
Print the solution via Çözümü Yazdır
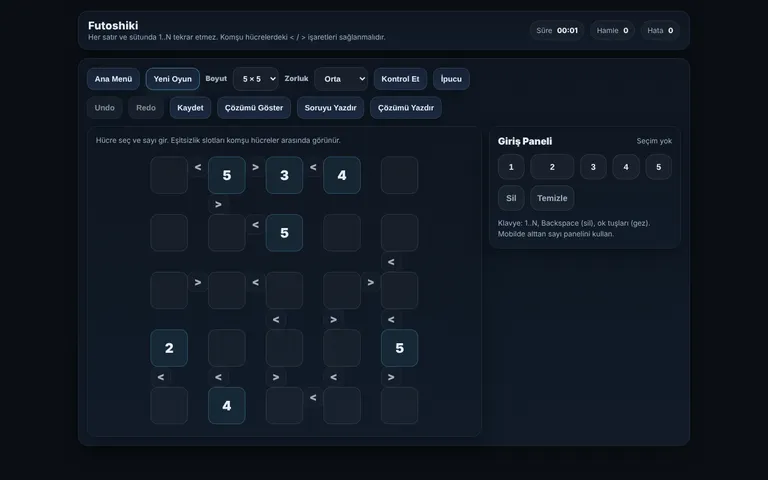pyautogui.click(x=406, y=108)
